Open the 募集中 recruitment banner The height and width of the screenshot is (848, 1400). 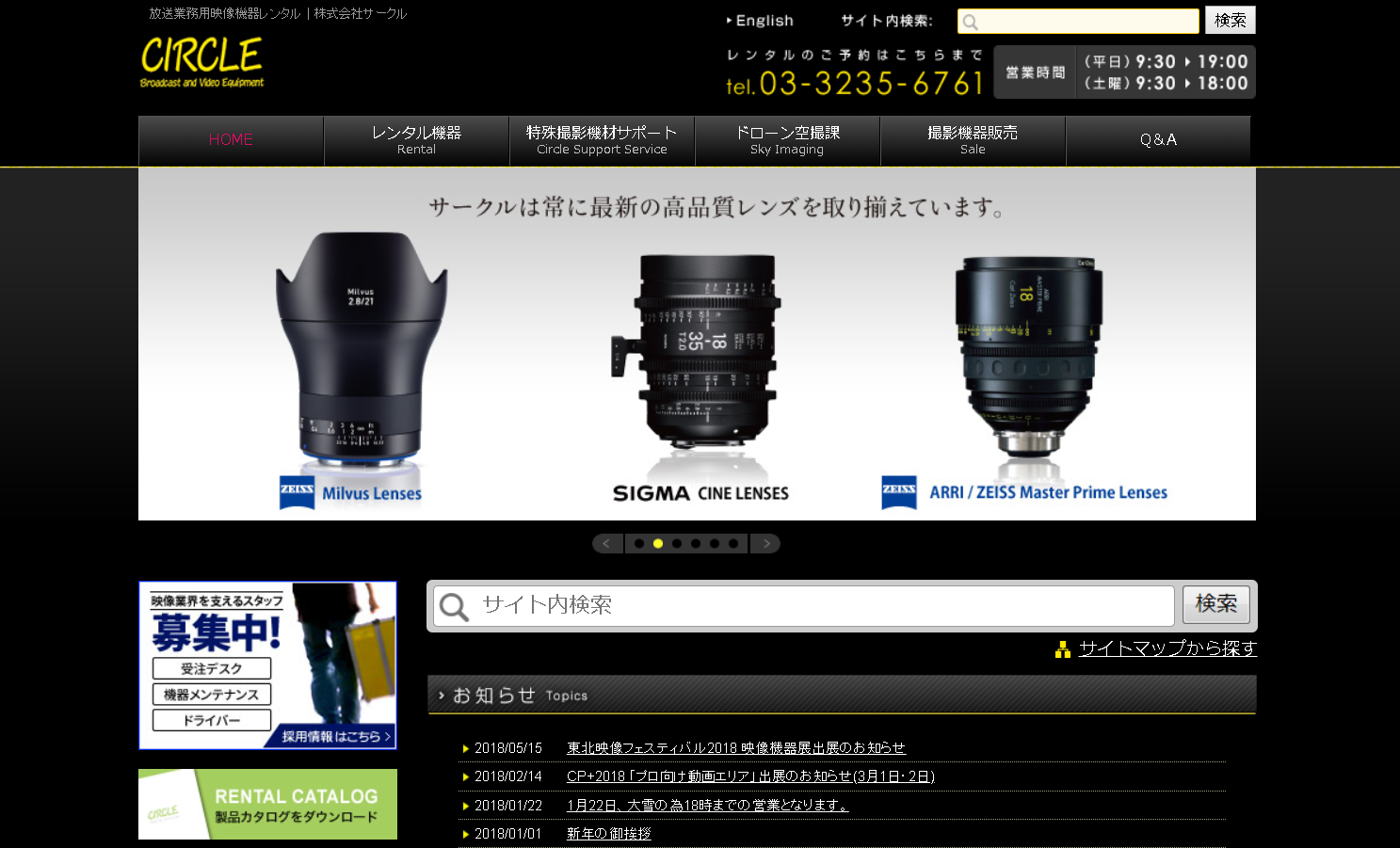tap(267, 665)
